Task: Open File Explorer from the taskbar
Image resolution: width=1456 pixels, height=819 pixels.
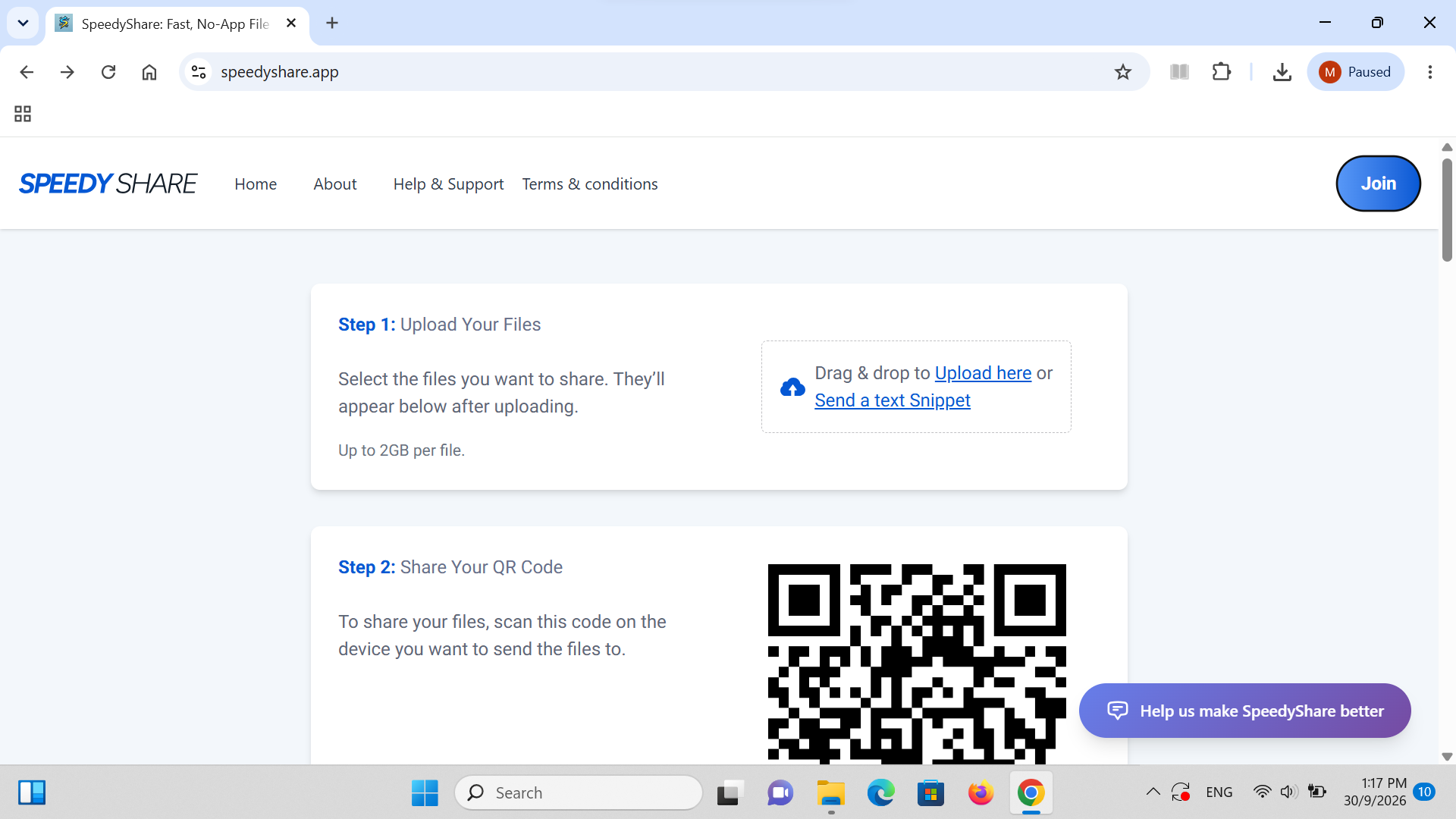Action: (x=830, y=793)
